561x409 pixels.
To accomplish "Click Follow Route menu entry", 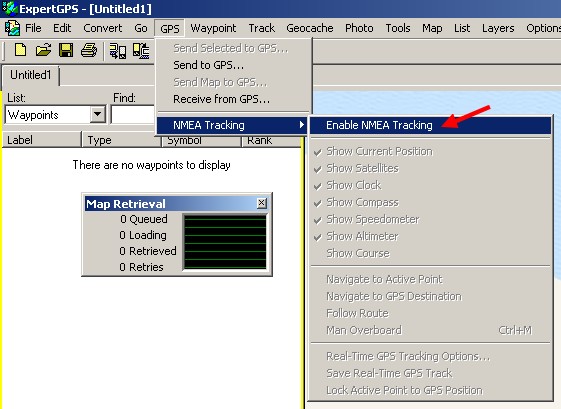I will point(430,313).
